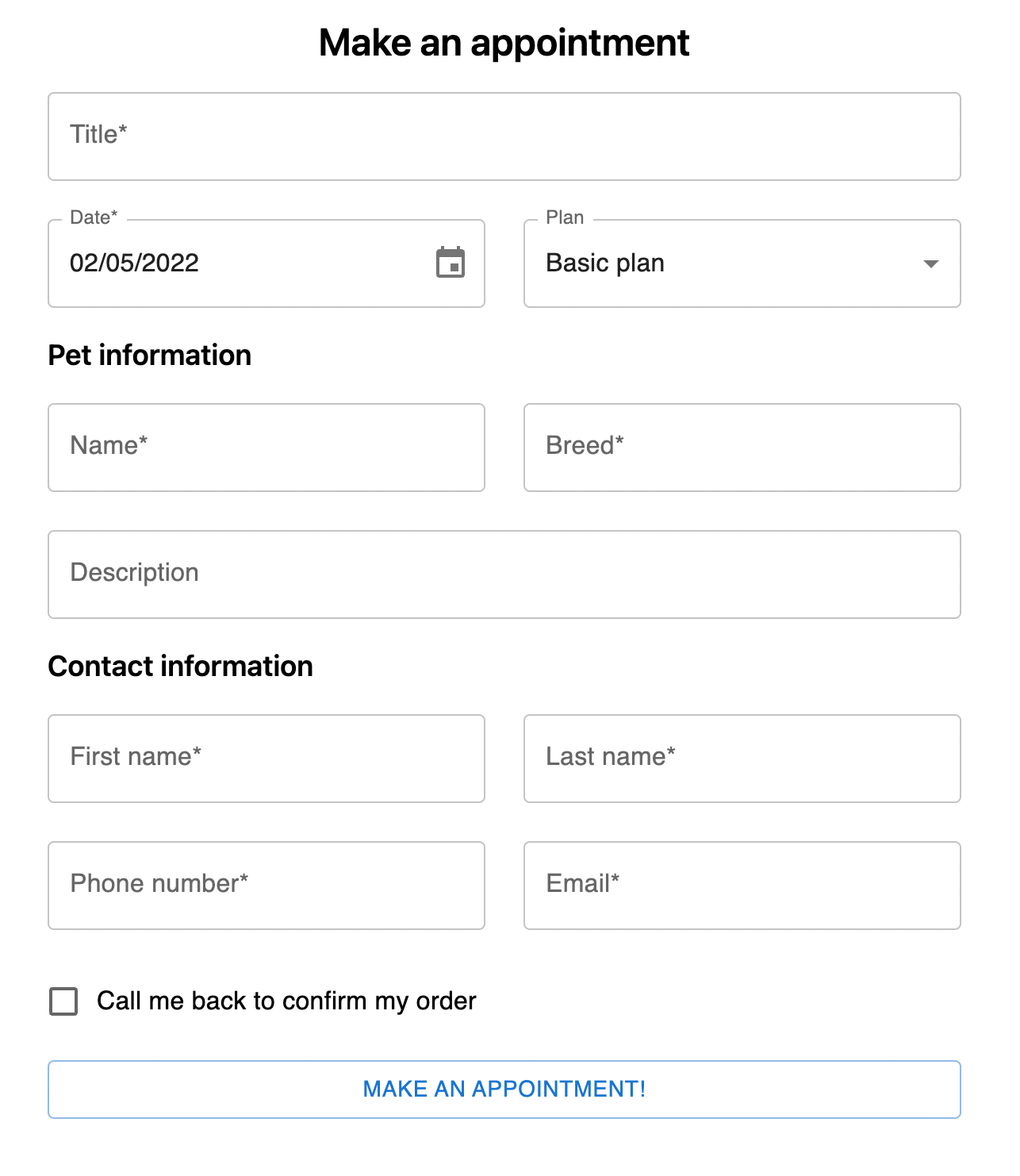Click the Breed input field
Screen dimensions: 1020x1176
pyautogui.click(x=742, y=446)
